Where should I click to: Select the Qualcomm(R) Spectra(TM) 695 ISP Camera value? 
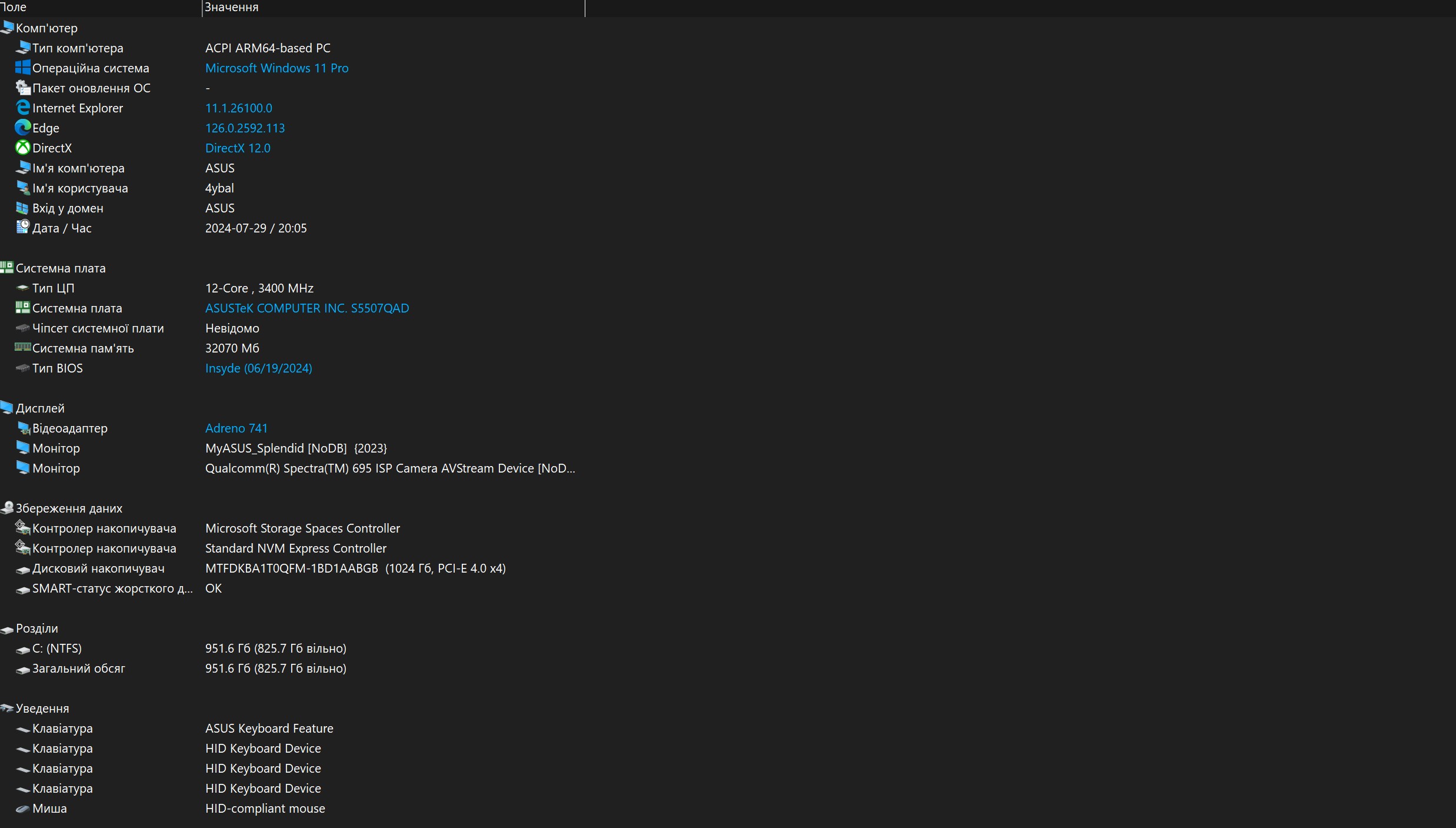390,468
